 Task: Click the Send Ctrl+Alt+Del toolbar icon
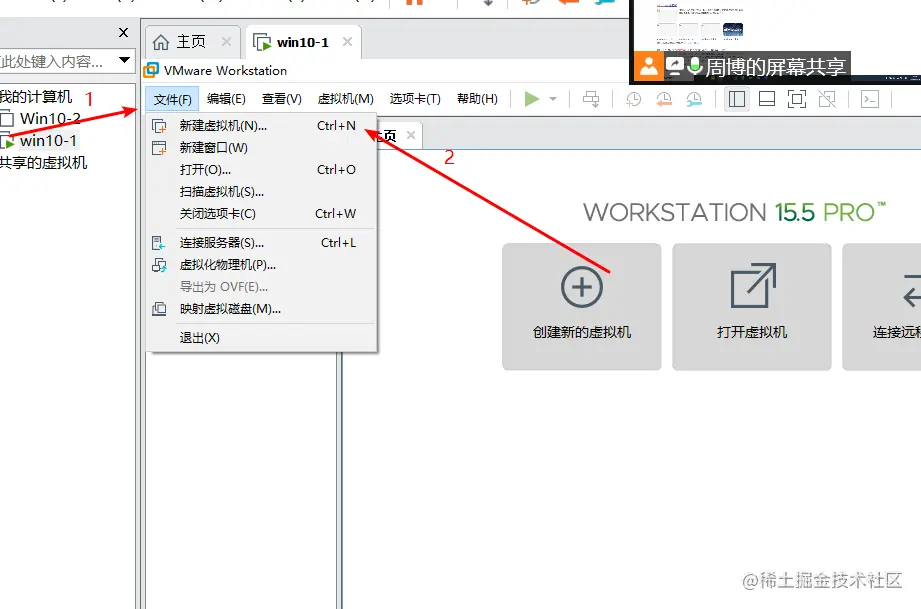pos(591,99)
